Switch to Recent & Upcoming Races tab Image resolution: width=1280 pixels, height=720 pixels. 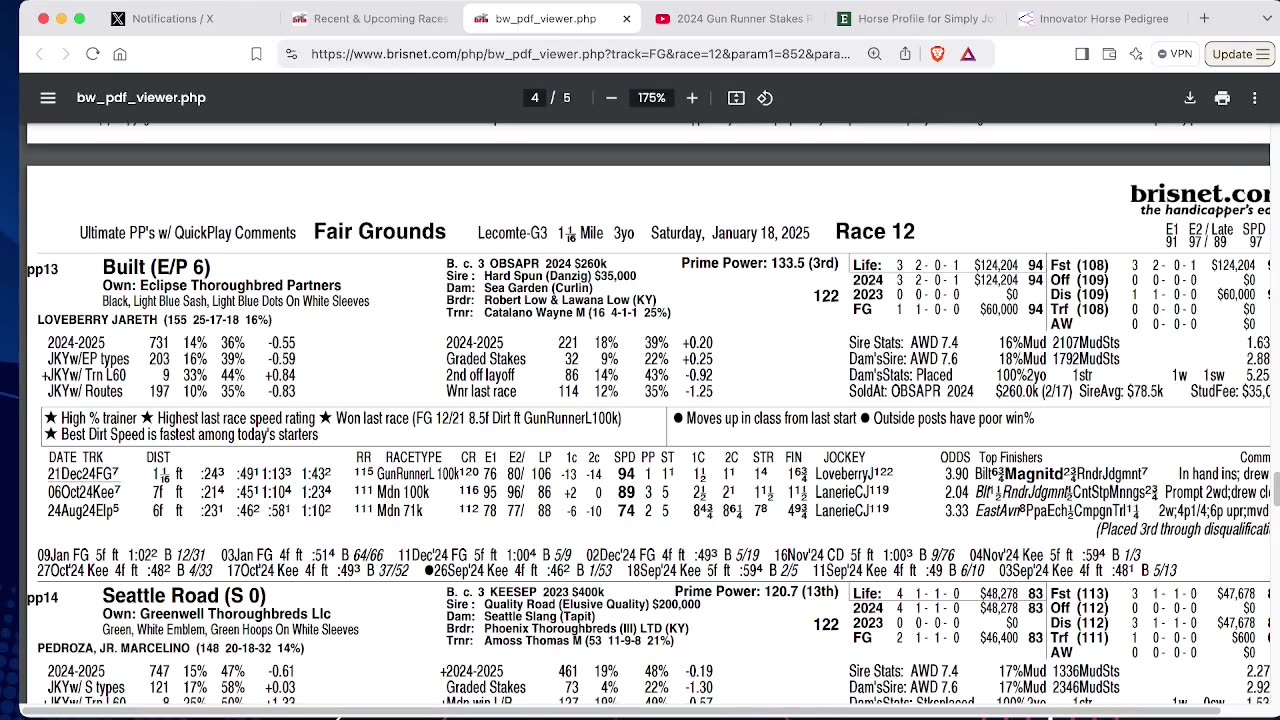point(372,18)
